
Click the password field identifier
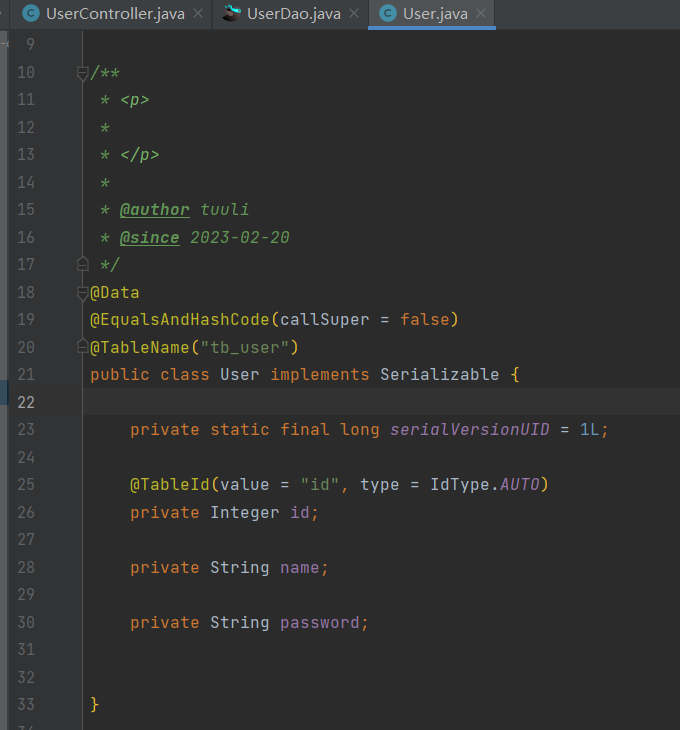(x=319, y=622)
